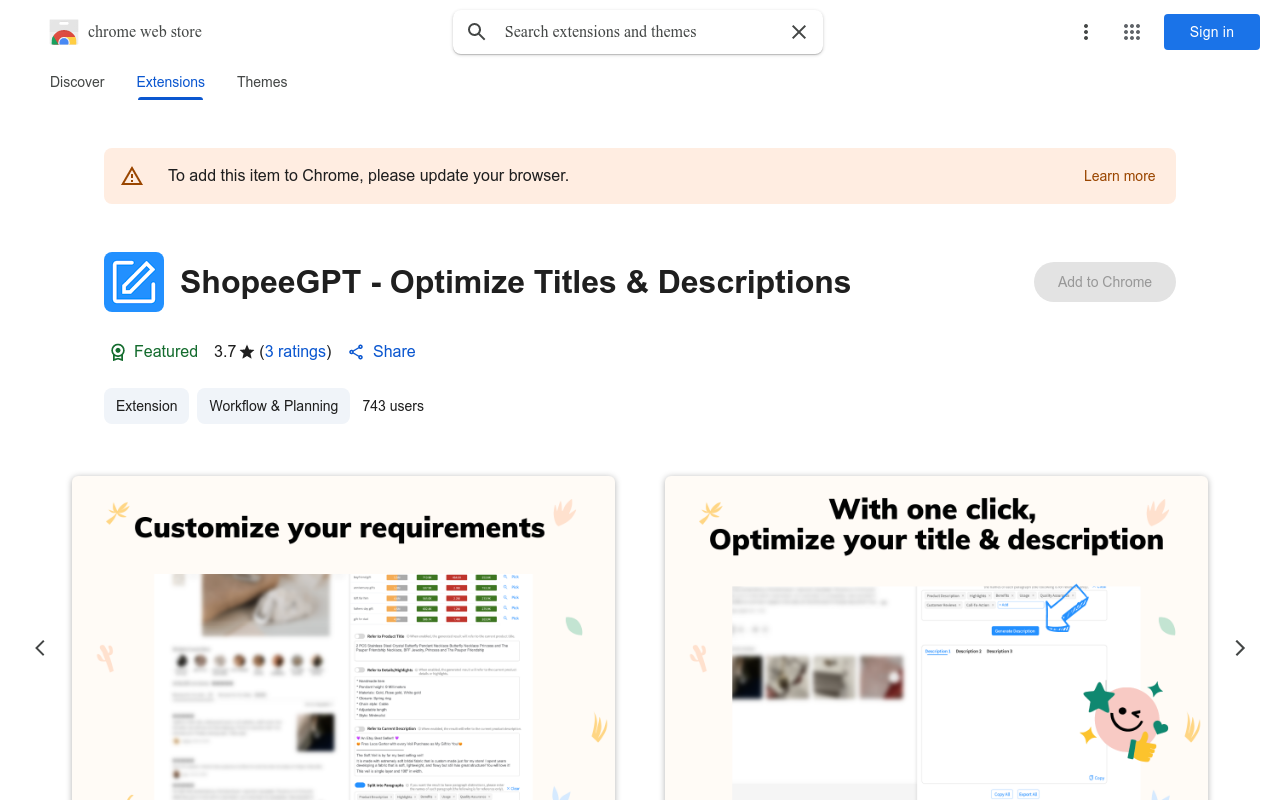
Task: Open the Learn more link
Action: click(x=1119, y=176)
